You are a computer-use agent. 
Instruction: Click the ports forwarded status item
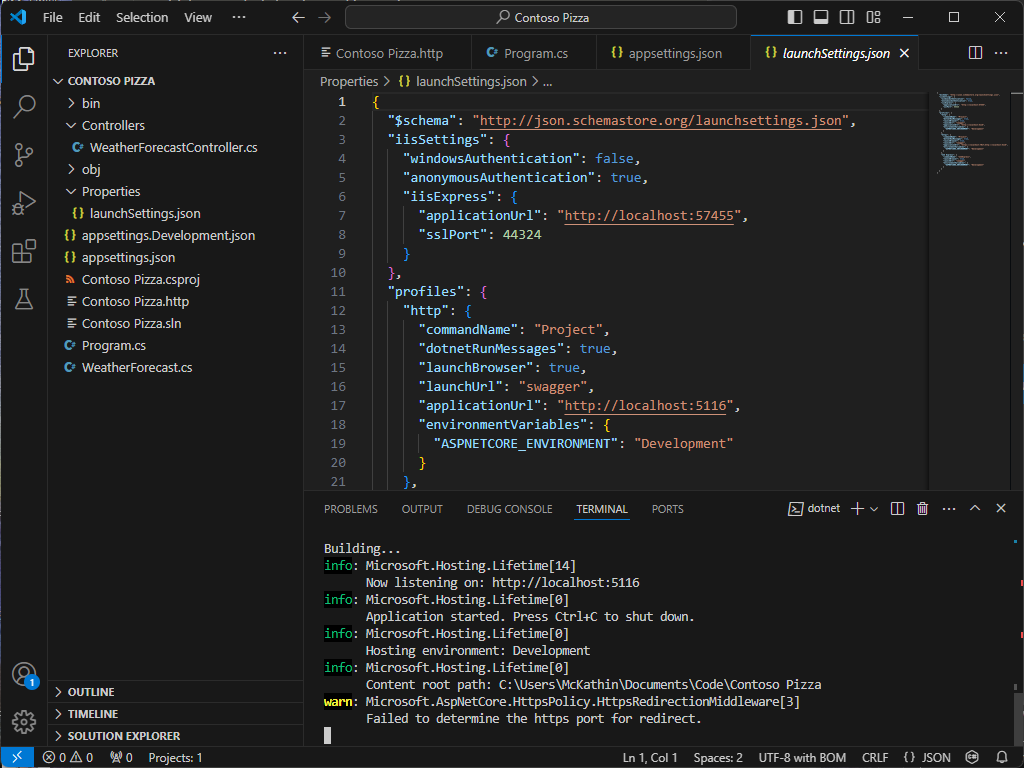(121, 758)
